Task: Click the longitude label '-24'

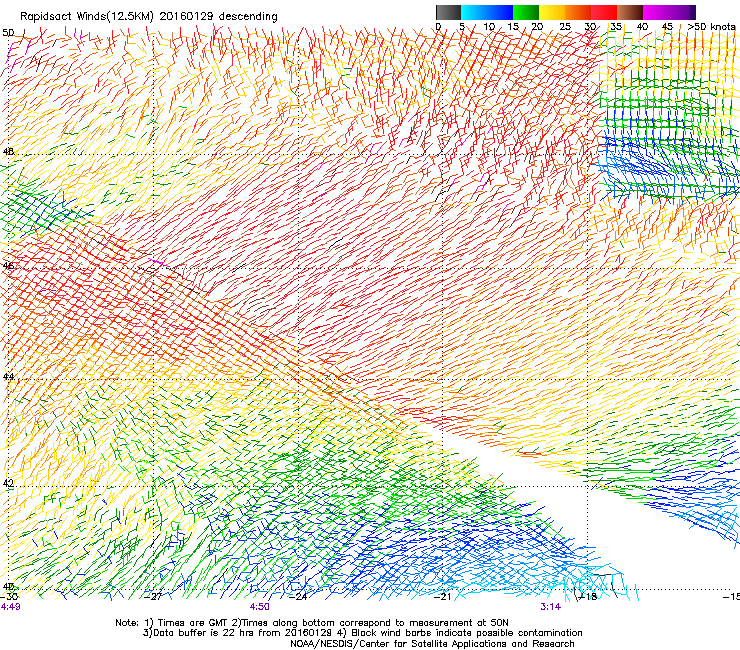Action: [x=299, y=597]
